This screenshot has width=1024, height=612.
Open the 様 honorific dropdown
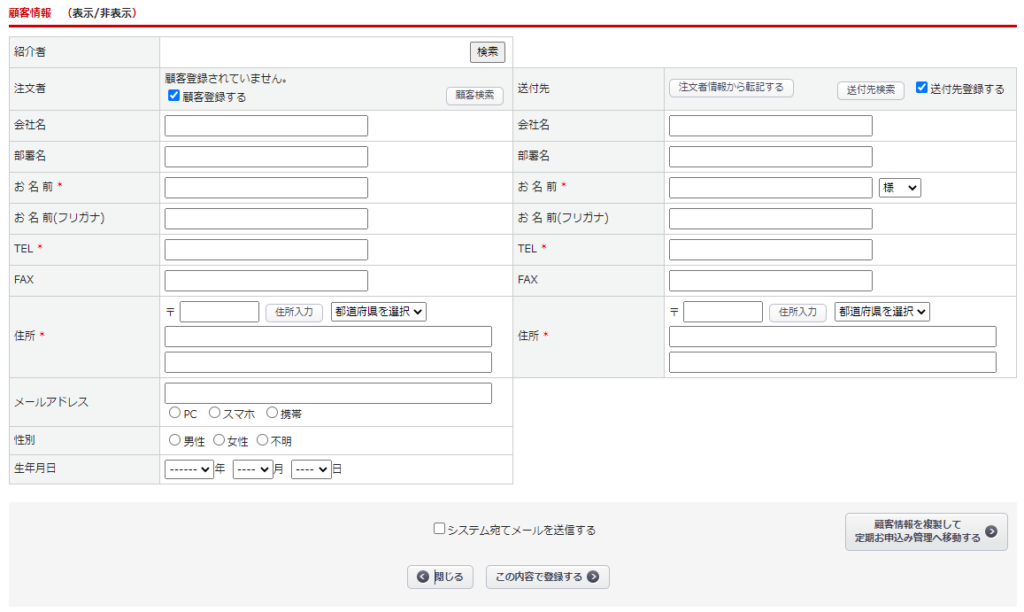(899, 187)
